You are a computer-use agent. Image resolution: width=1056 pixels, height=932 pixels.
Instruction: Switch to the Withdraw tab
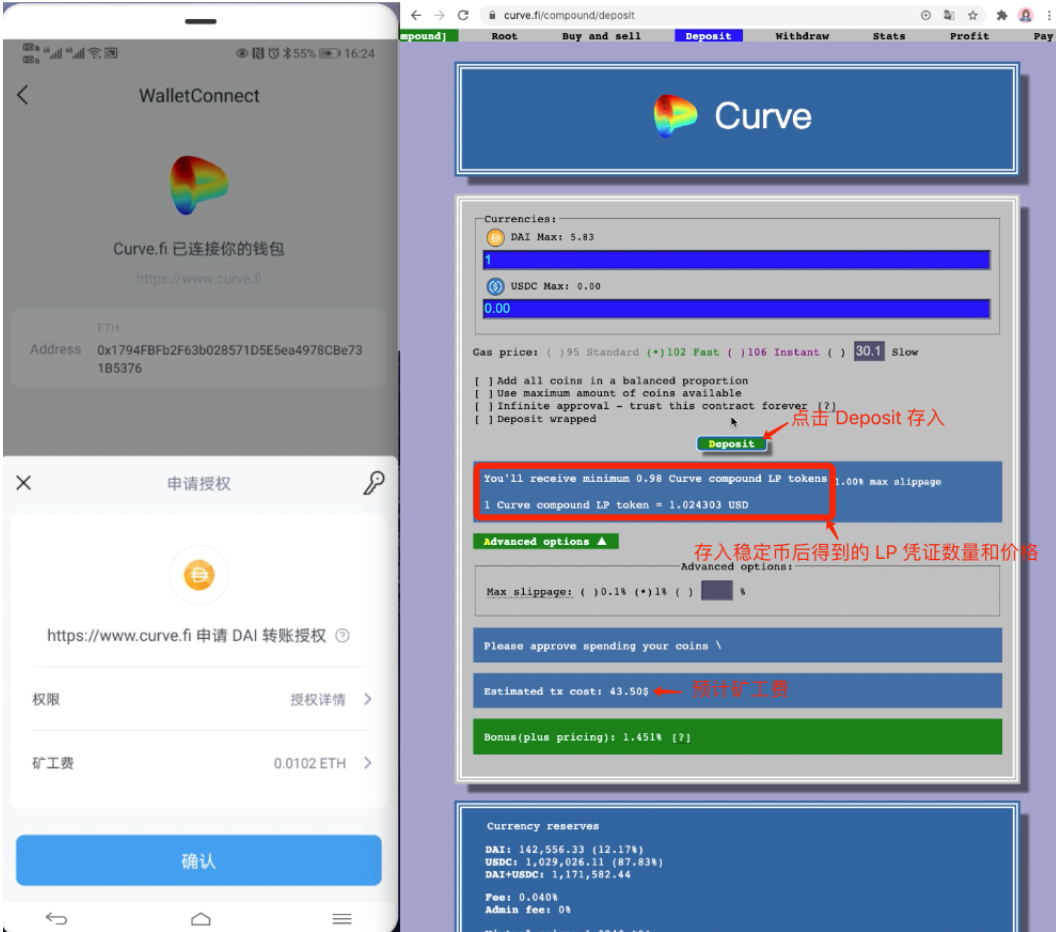coord(802,36)
